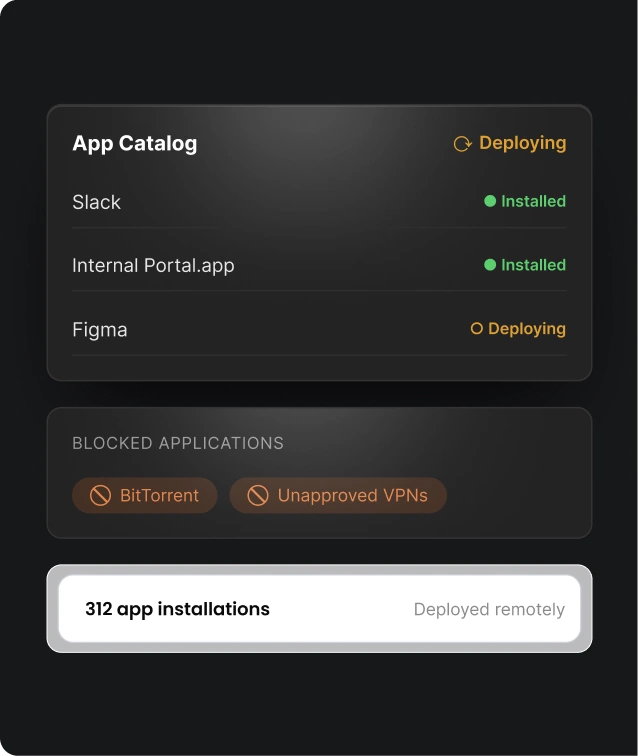The image size is (638, 756).
Task: Click the Deployed remotely label
Action: coord(489,609)
